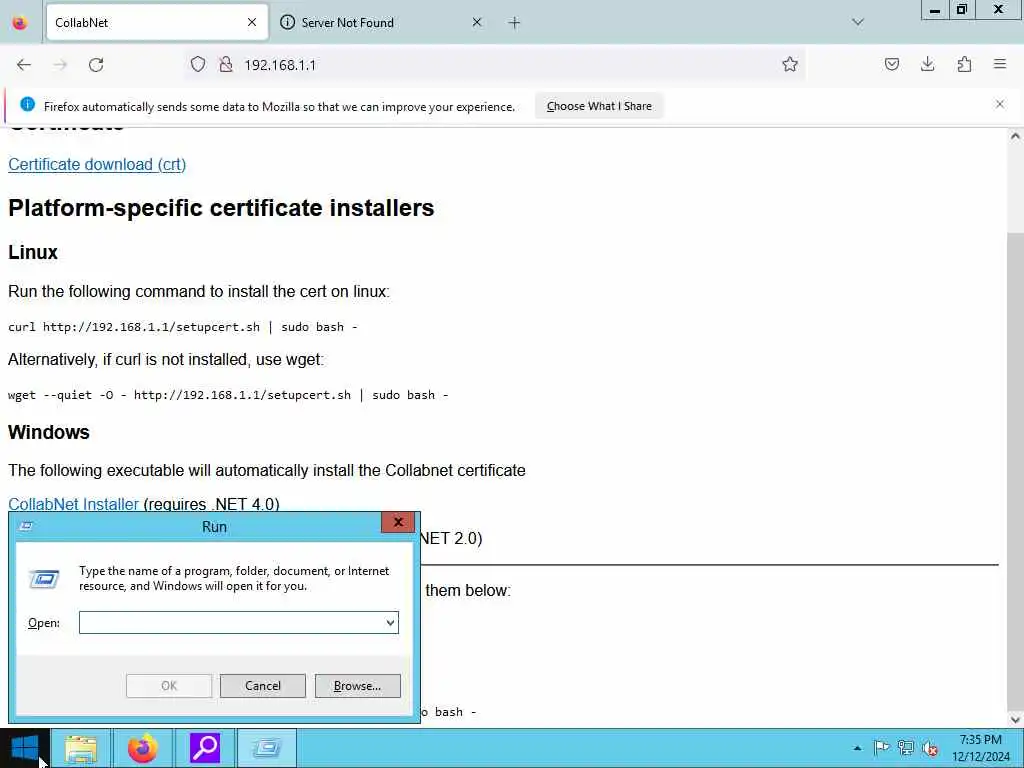Image resolution: width=1024 pixels, height=768 pixels.
Task: Click the Run dialog title bar icon
Action: [x=26, y=526]
